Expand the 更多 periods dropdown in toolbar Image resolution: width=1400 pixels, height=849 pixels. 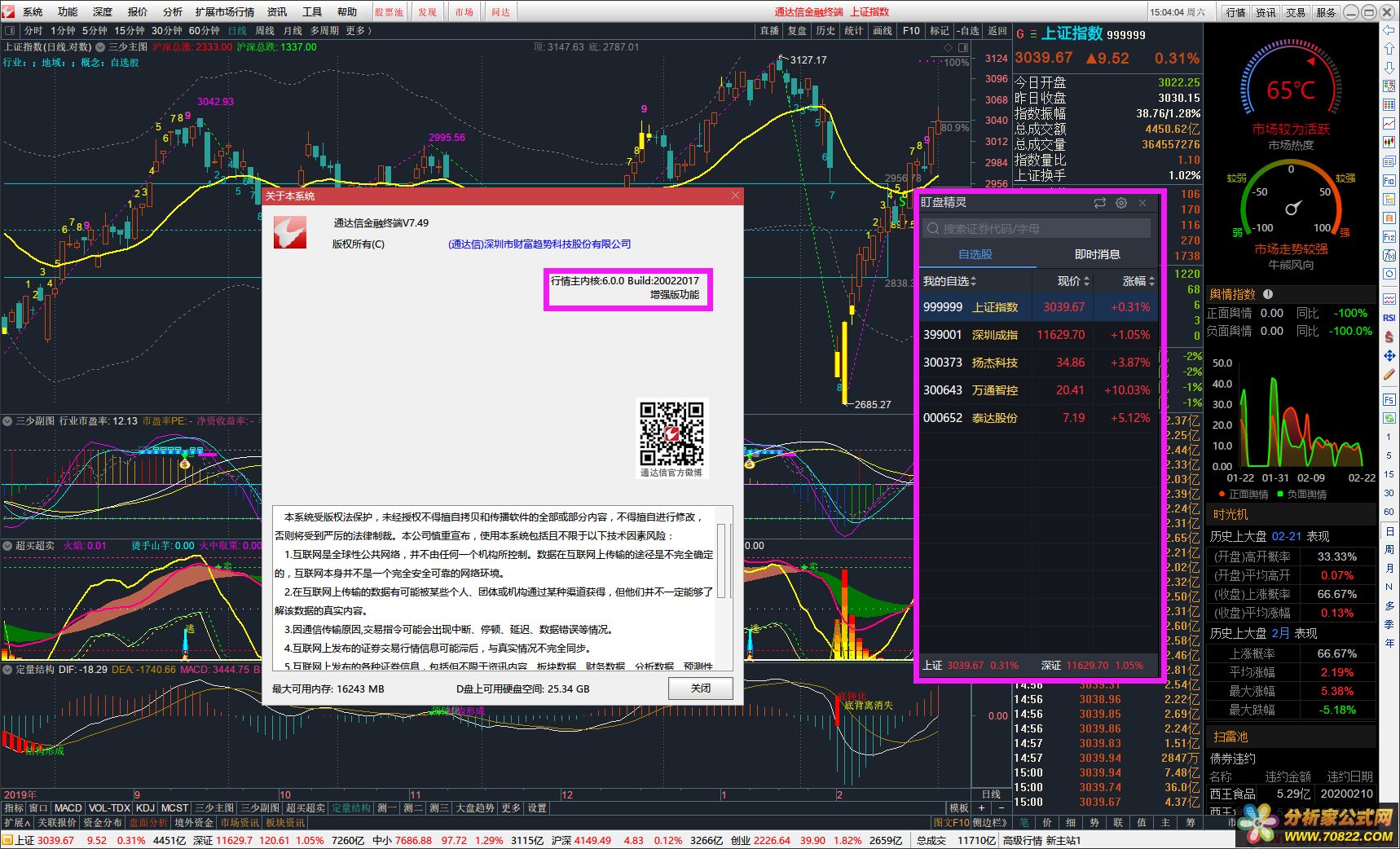coord(359,31)
